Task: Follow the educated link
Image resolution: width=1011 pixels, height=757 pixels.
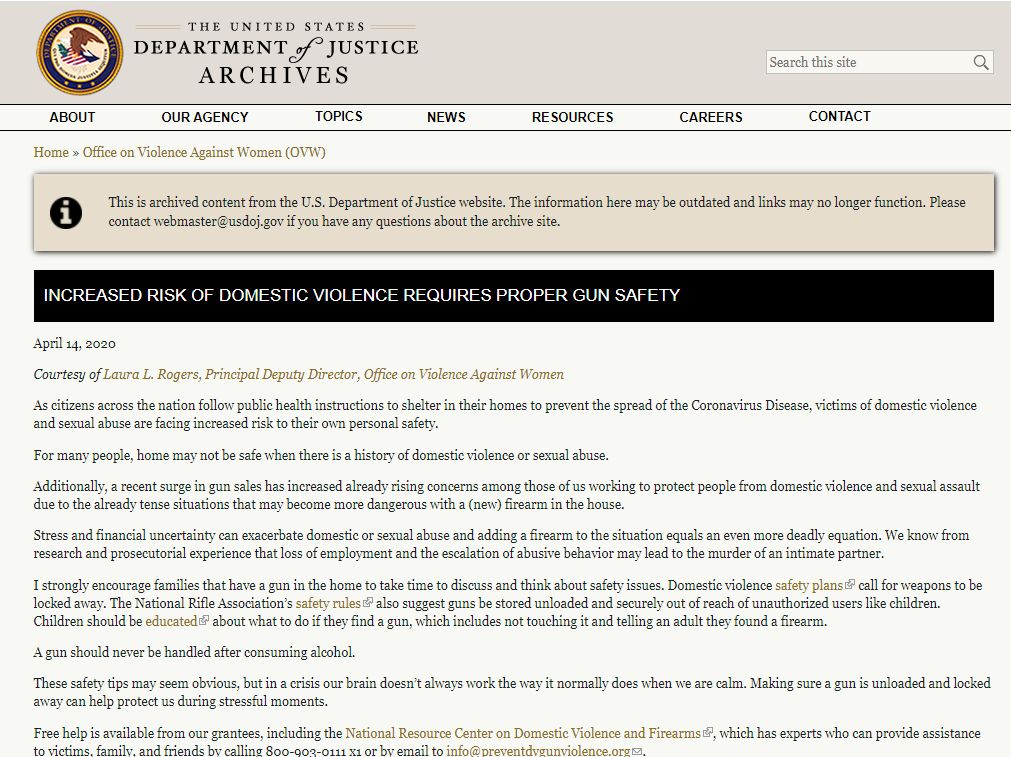Action: point(171,622)
